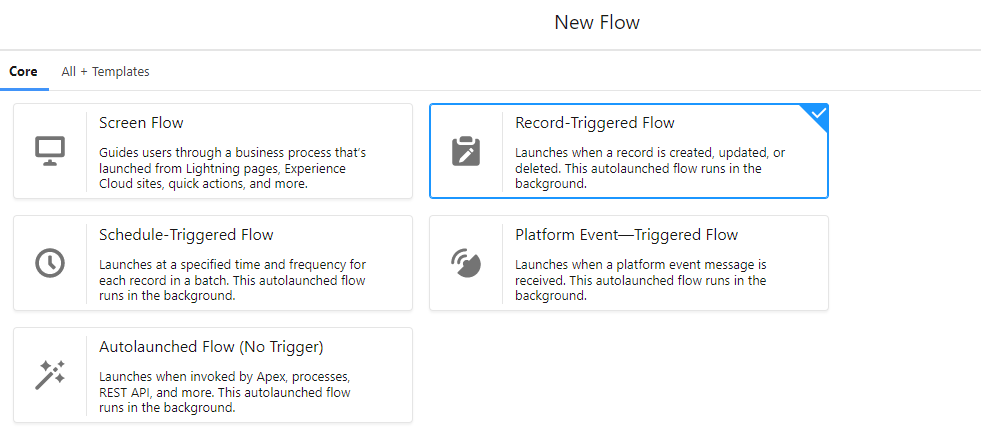
Task: Click the Autolaunched Flow description text
Action: coord(225,392)
